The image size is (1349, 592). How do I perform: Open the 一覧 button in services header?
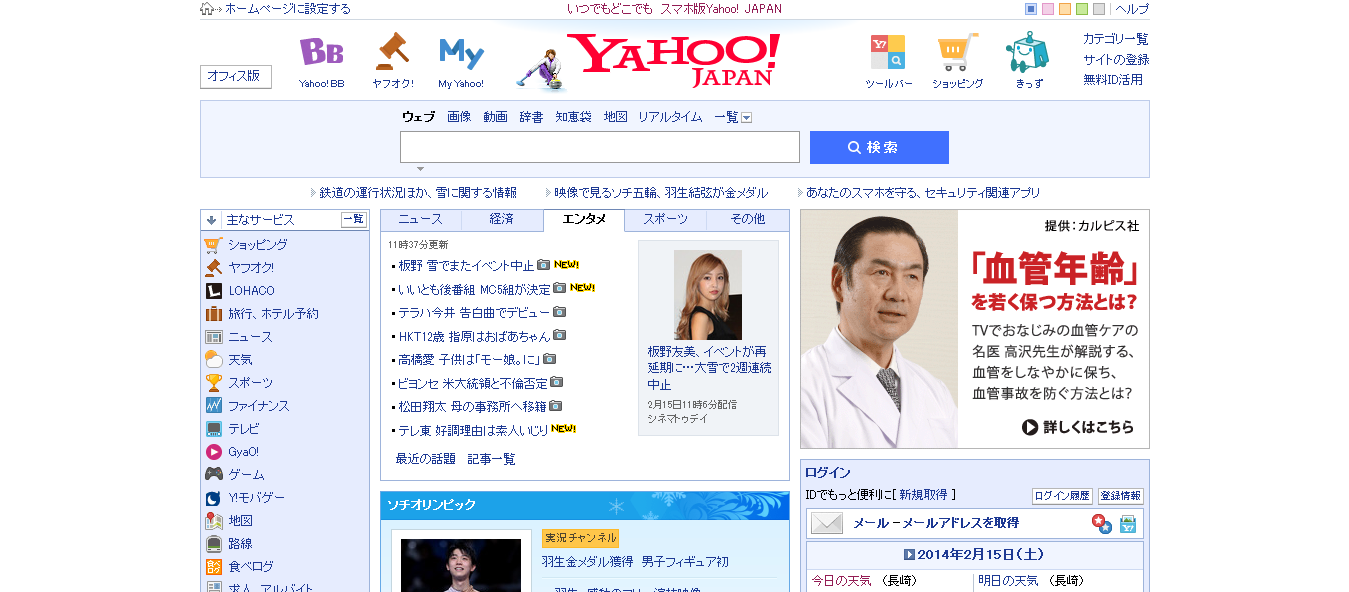click(354, 220)
